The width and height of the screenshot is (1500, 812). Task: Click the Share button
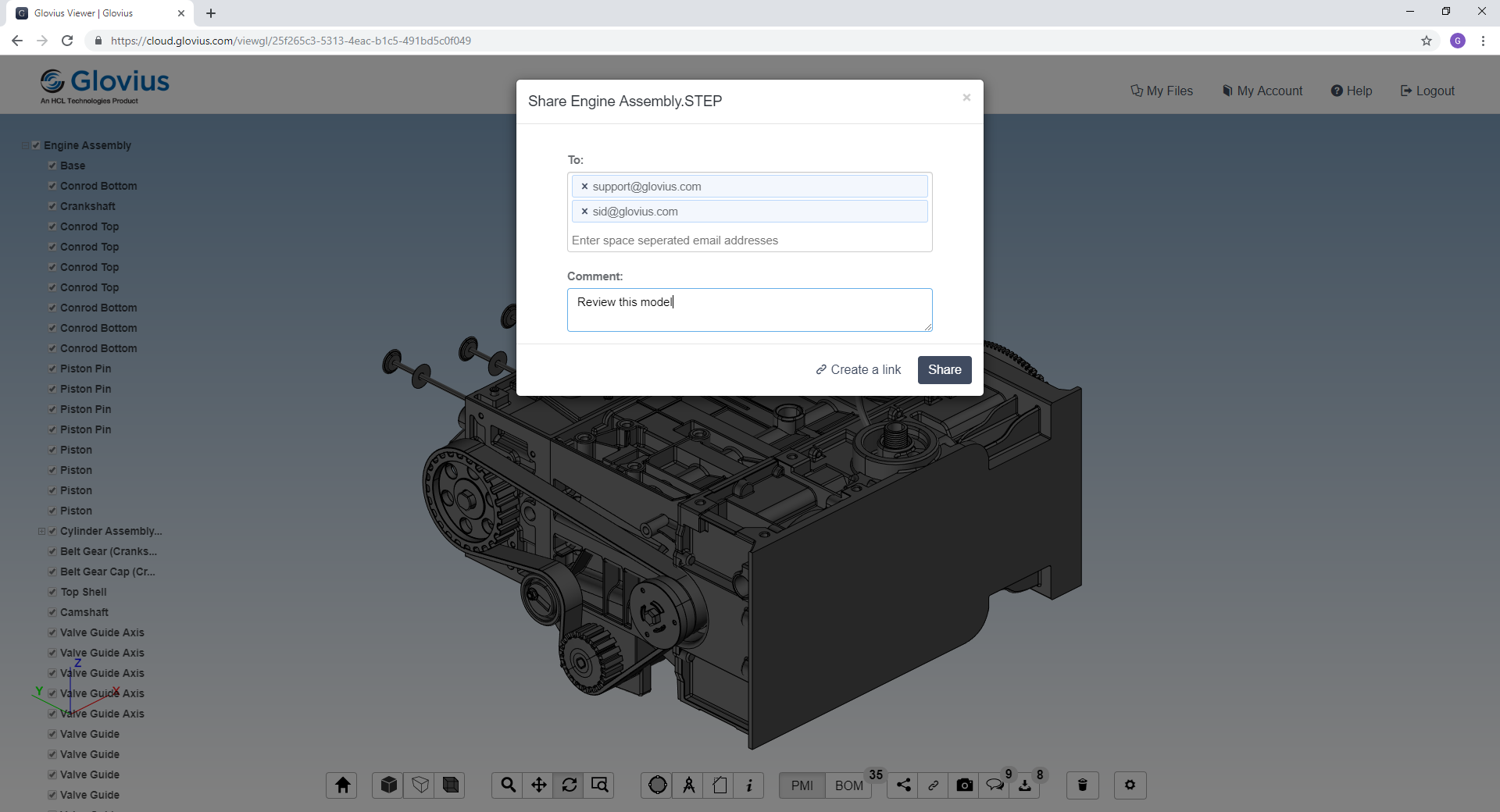tap(945, 370)
